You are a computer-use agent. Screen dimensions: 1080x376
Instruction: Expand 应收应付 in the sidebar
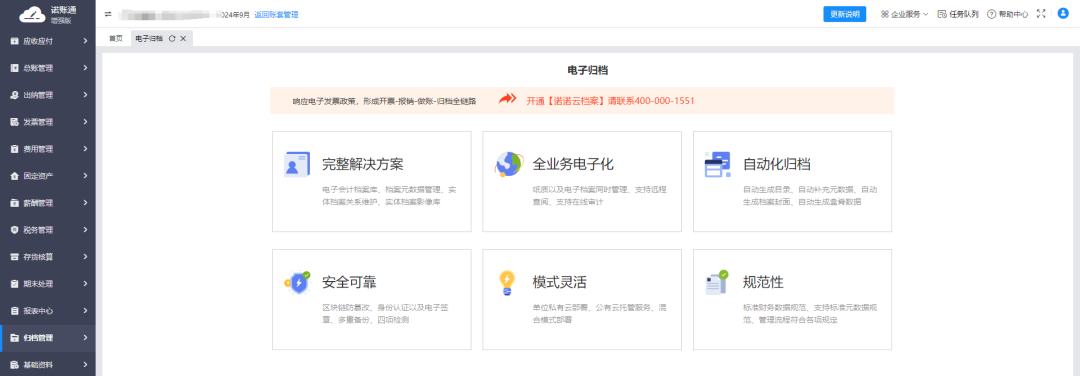click(48, 41)
